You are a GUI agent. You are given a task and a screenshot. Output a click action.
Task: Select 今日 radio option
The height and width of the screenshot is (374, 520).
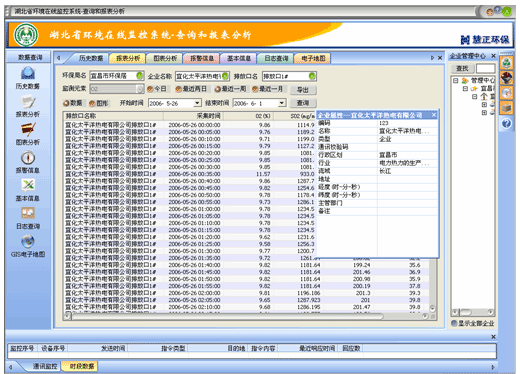point(150,89)
